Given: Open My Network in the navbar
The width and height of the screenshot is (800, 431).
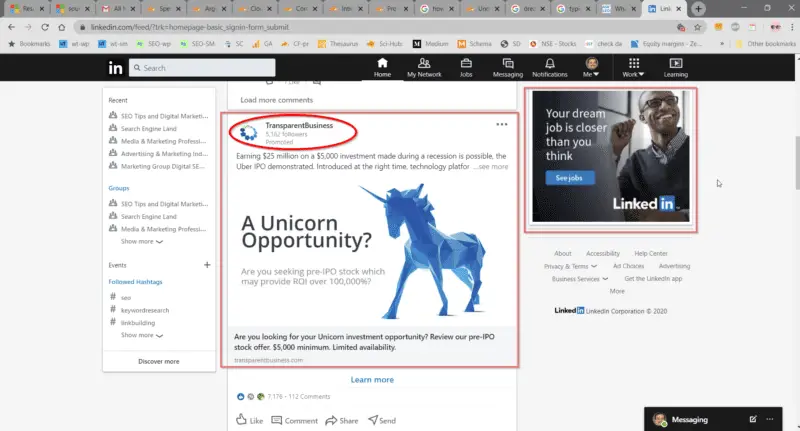Looking at the screenshot, I should tap(424, 67).
